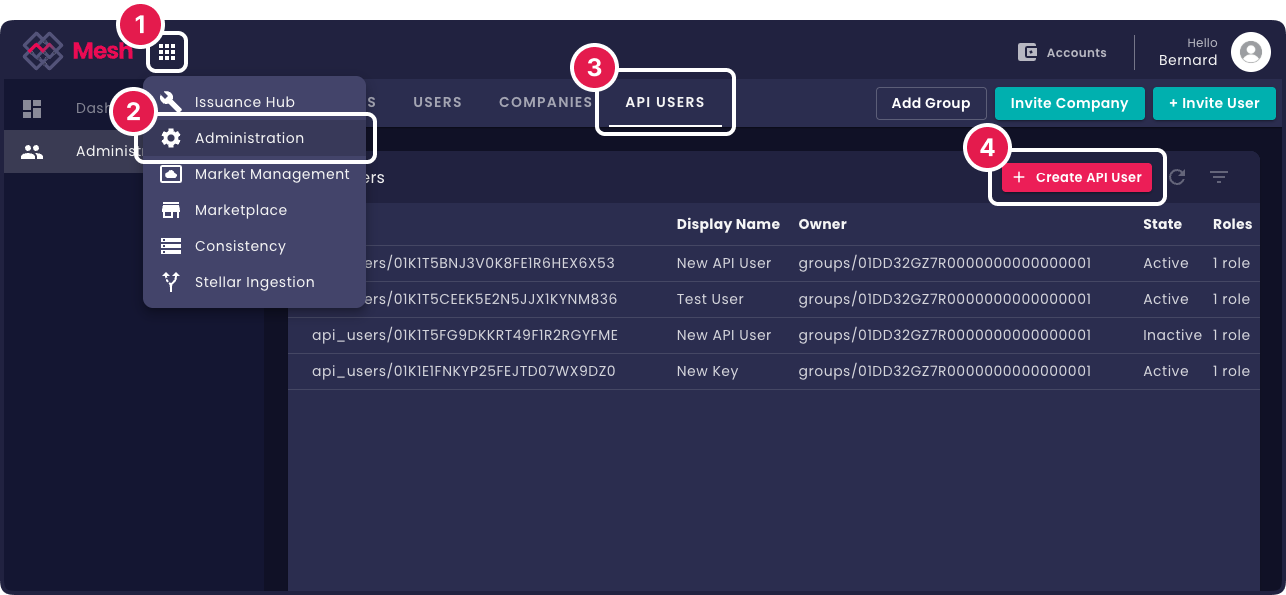This screenshot has width=1286, height=595.
Task: Open the apps grid launcher icon
Action: coord(167,52)
